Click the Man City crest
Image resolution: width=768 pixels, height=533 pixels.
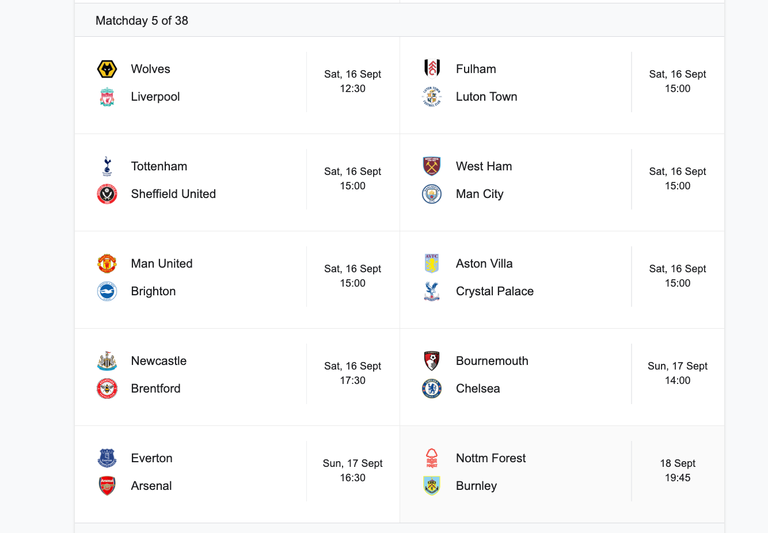click(432, 194)
